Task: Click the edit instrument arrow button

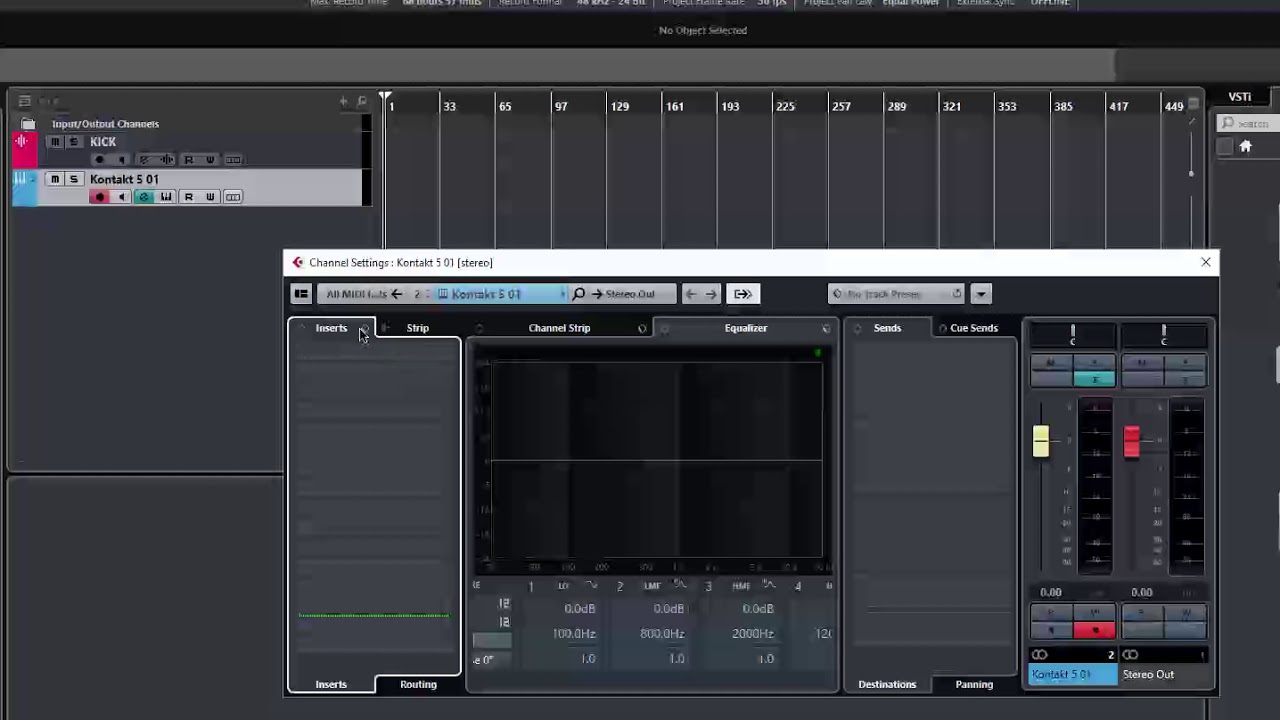Action: point(742,294)
